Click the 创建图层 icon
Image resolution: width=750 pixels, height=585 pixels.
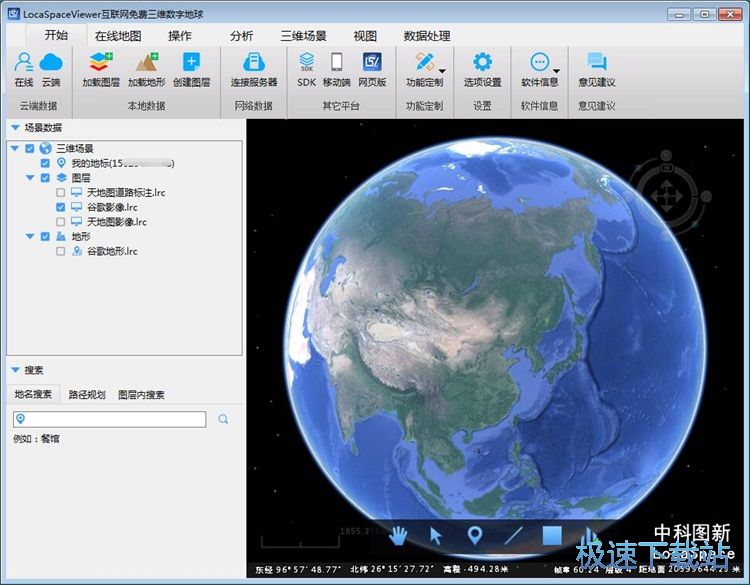click(x=191, y=62)
